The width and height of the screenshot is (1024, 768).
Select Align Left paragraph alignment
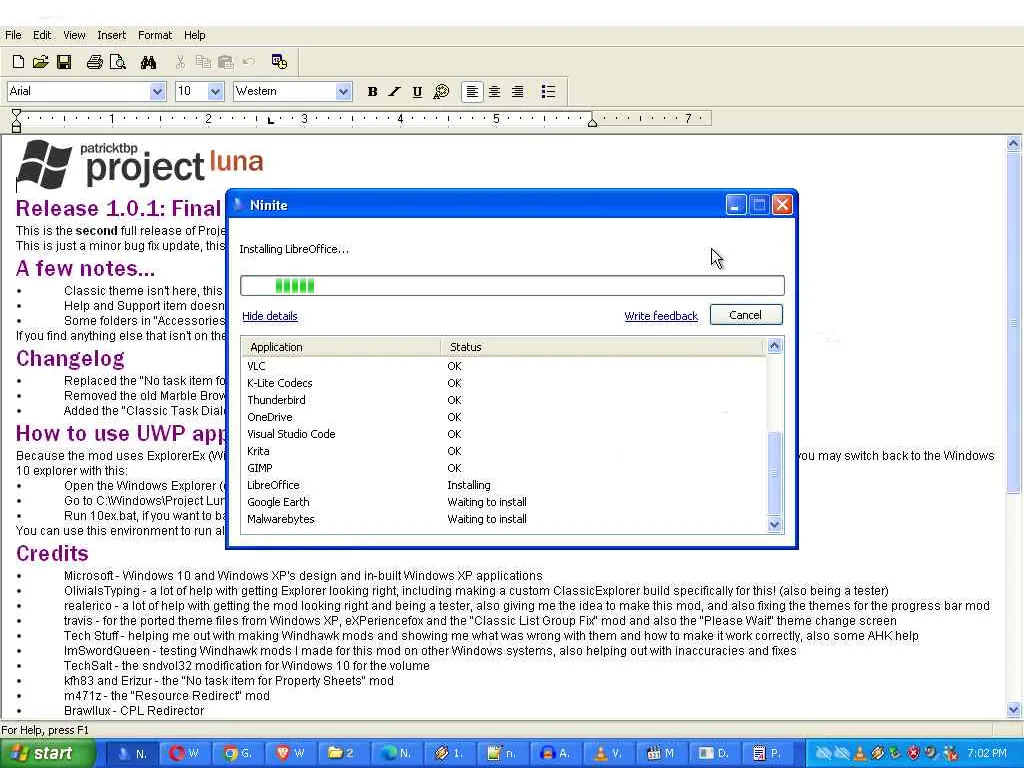472,91
